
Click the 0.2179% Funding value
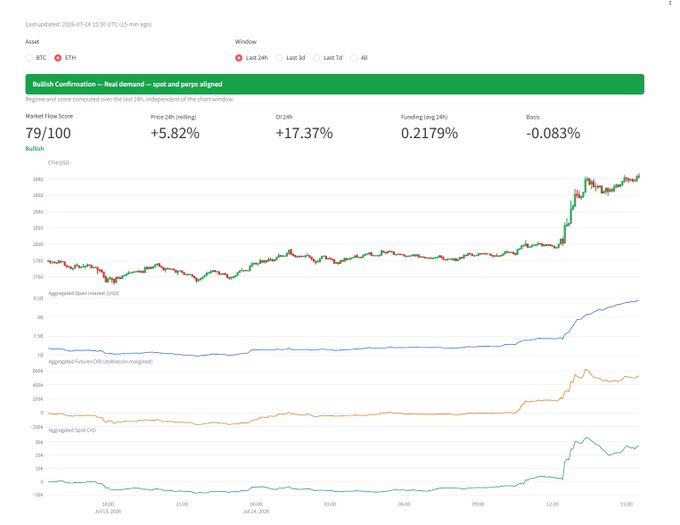[429, 133]
